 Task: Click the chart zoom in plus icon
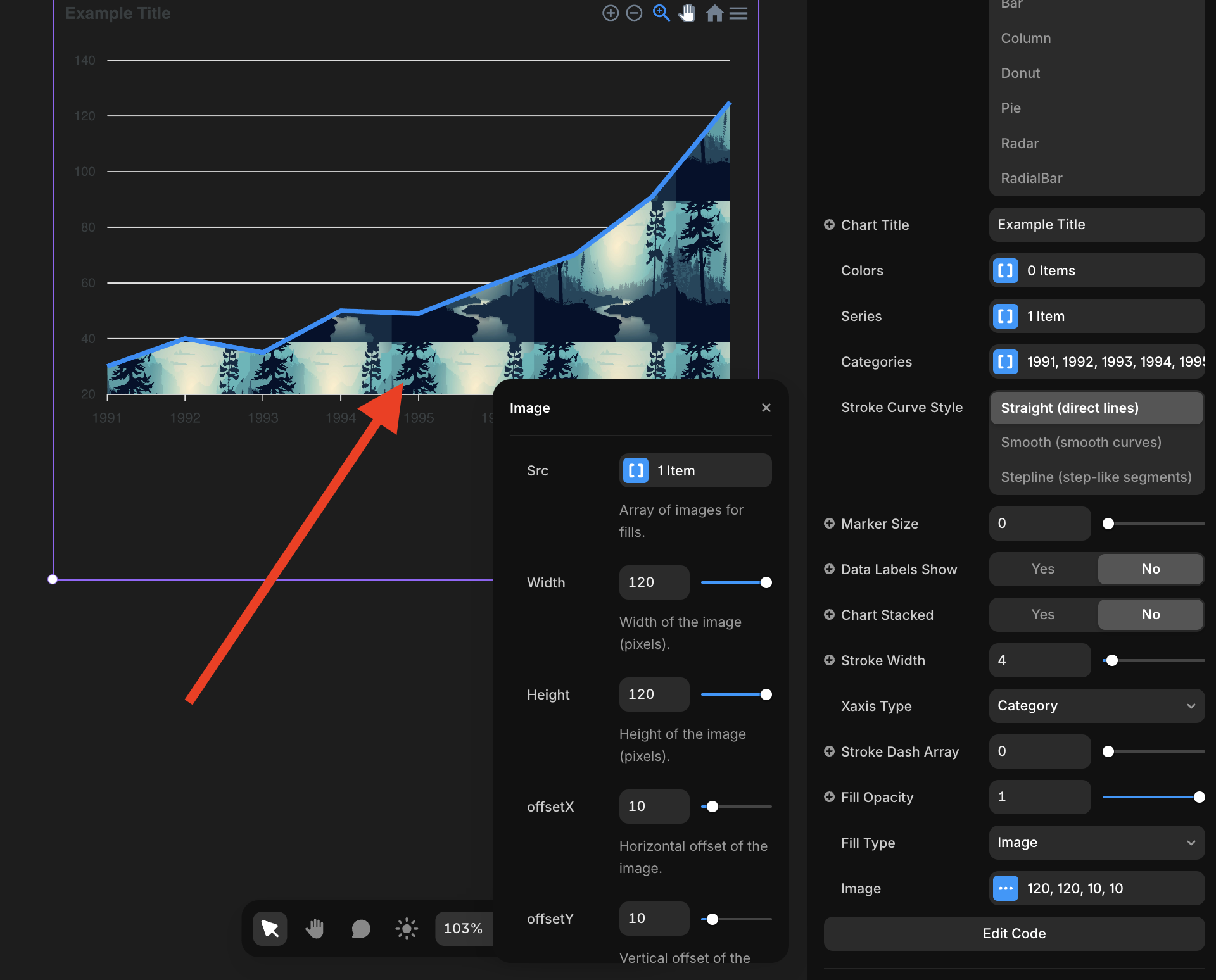(610, 13)
